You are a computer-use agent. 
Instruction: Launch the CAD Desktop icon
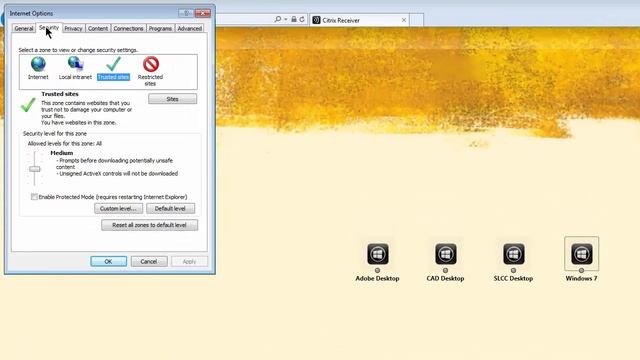(445, 254)
